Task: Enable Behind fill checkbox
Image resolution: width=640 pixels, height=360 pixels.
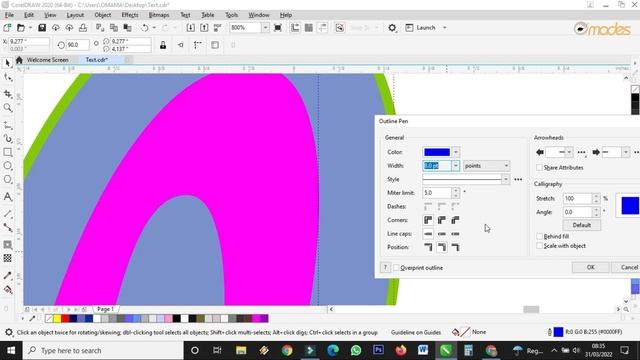Action: 539,236
